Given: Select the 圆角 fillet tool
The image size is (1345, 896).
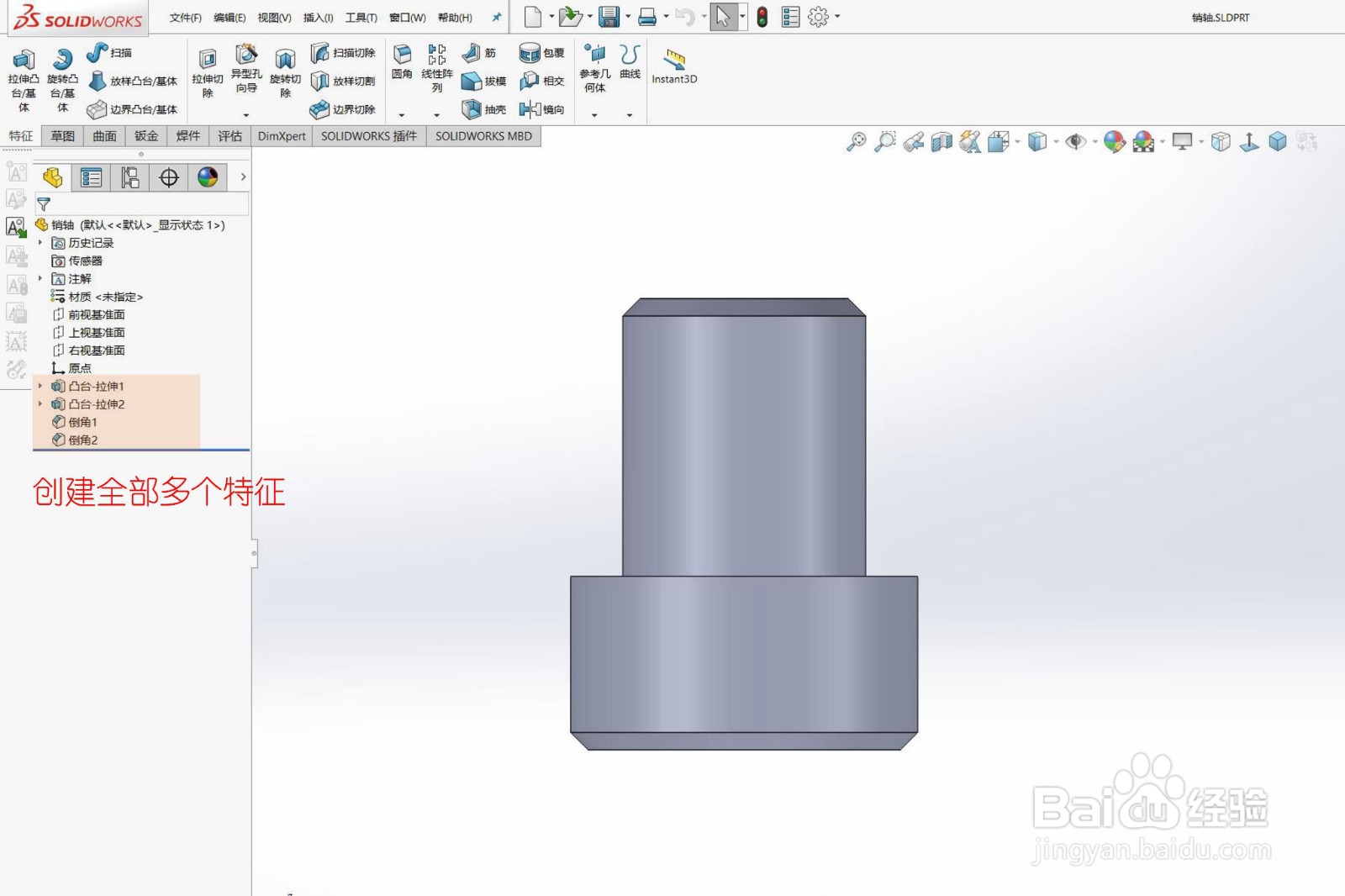Looking at the screenshot, I should click(402, 62).
